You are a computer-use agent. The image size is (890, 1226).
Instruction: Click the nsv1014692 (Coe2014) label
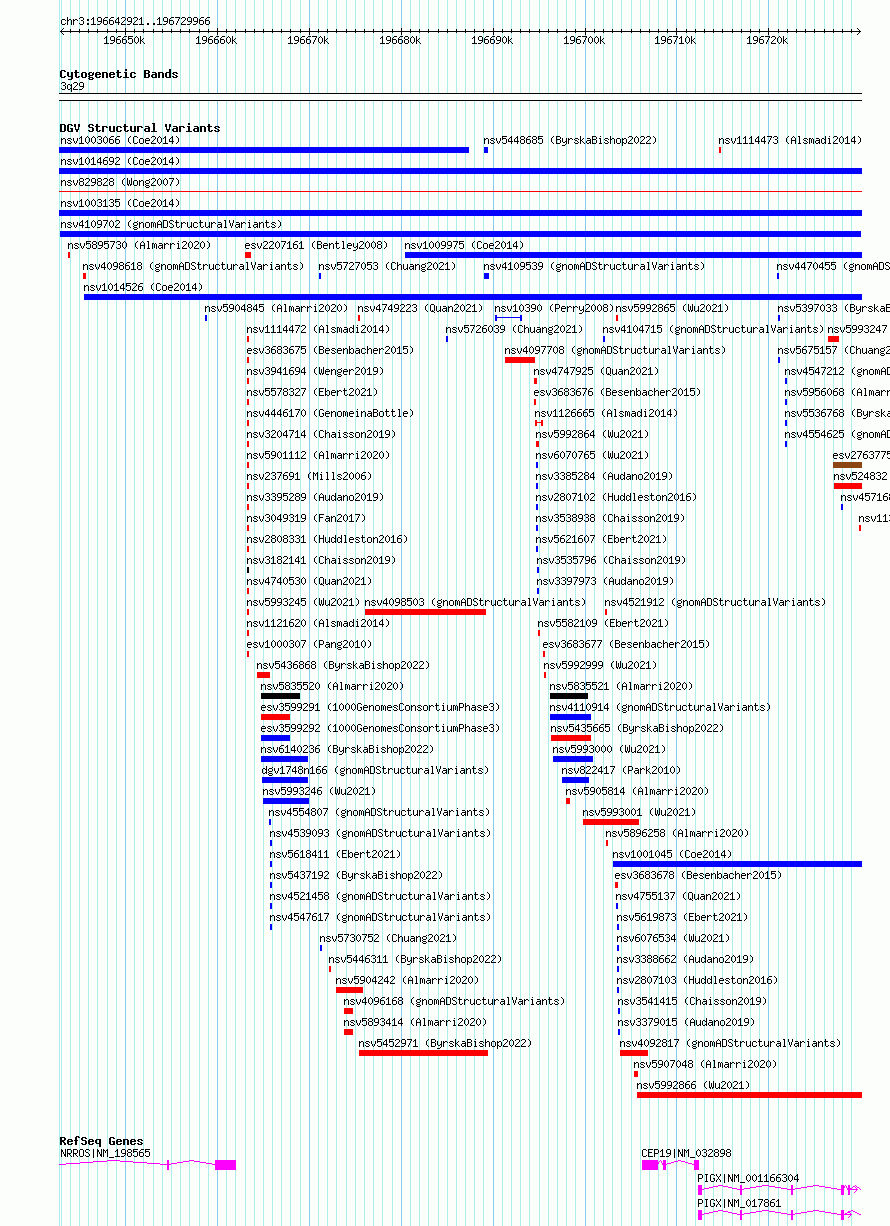(120, 162)
